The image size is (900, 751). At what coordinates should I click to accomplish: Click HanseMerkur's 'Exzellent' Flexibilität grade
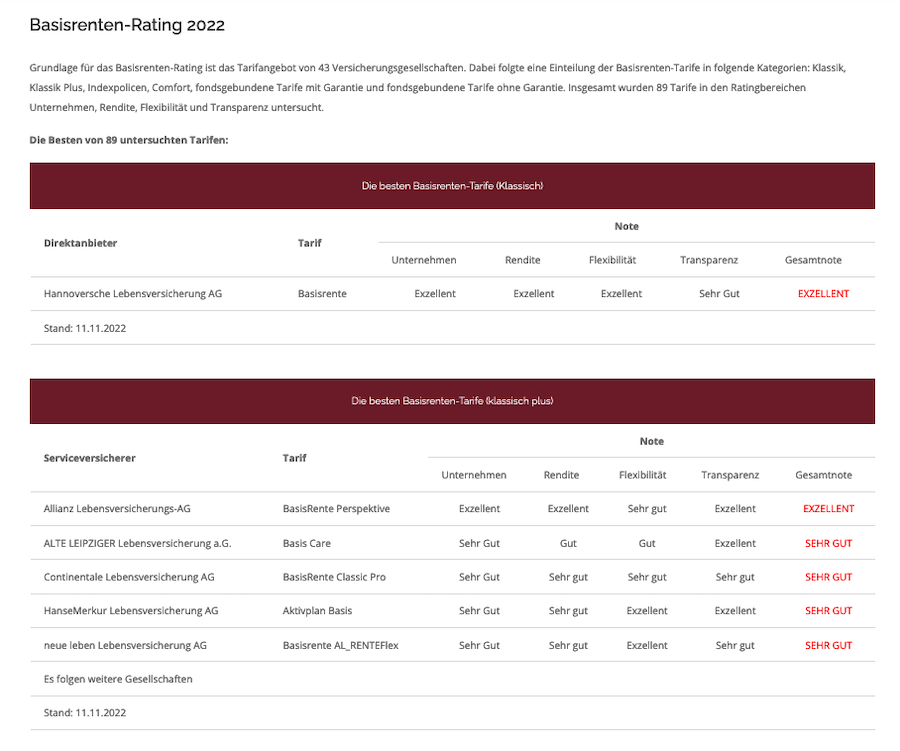647,611
